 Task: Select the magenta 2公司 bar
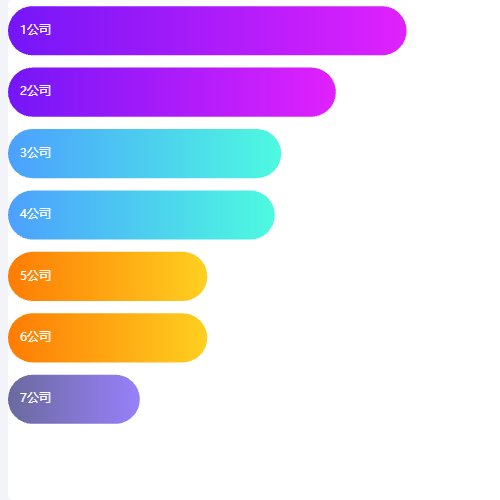pyautogui.click(x=172, y=92)
